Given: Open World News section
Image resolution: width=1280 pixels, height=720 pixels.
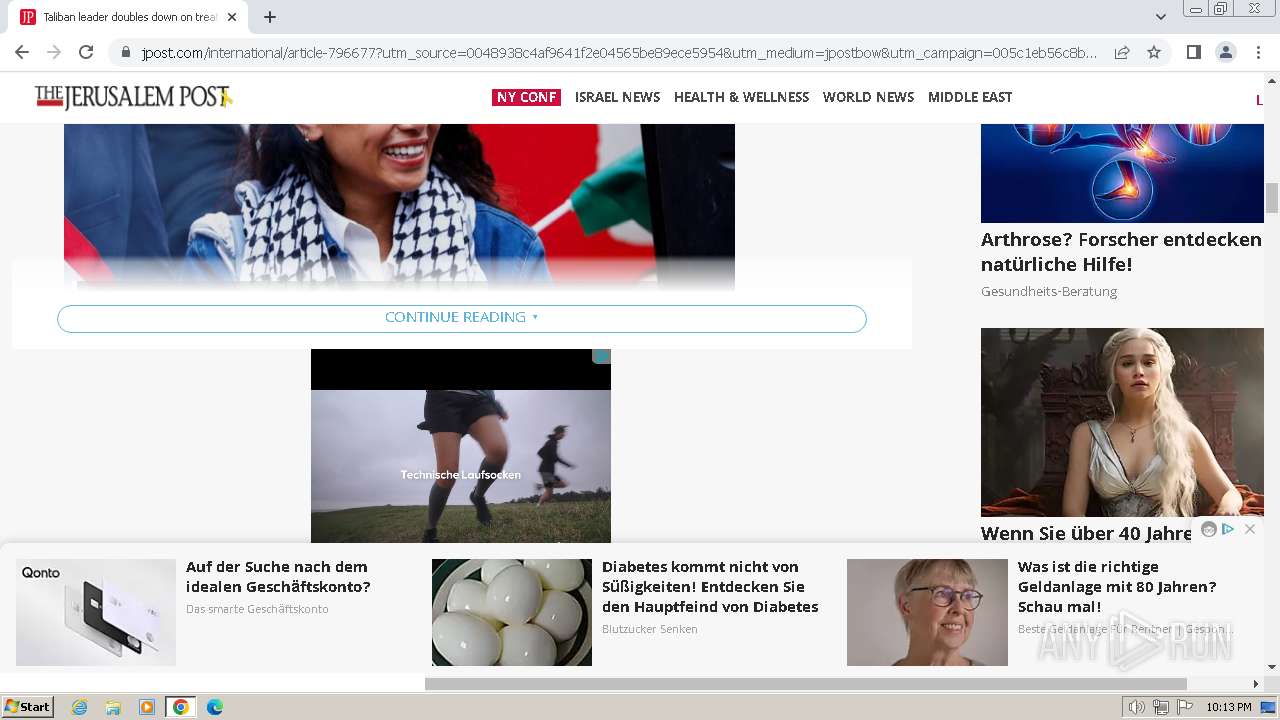Looking at the screenshot, I should [868, 97].
